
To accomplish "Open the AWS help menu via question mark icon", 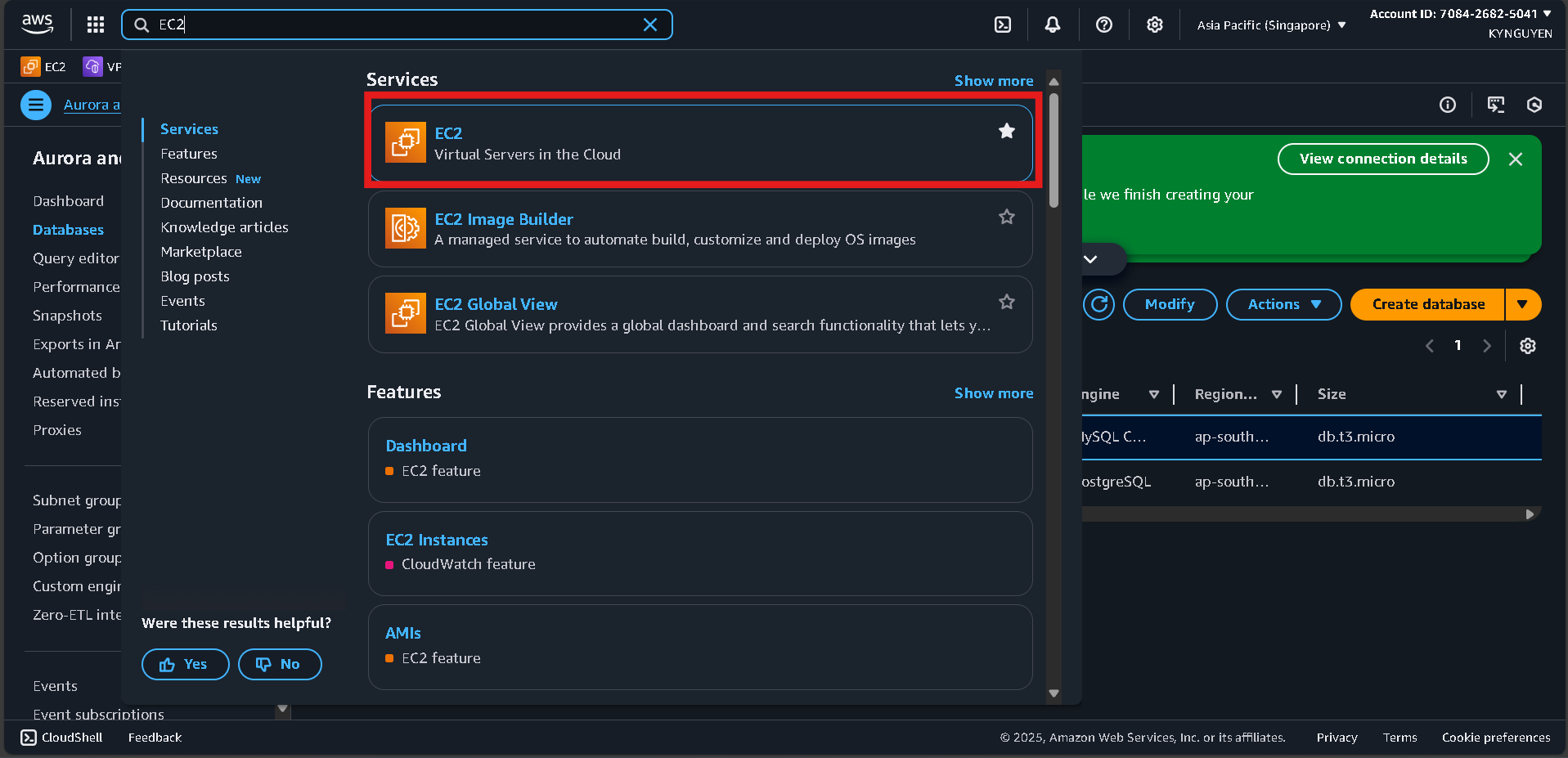I will [1103, 25].
